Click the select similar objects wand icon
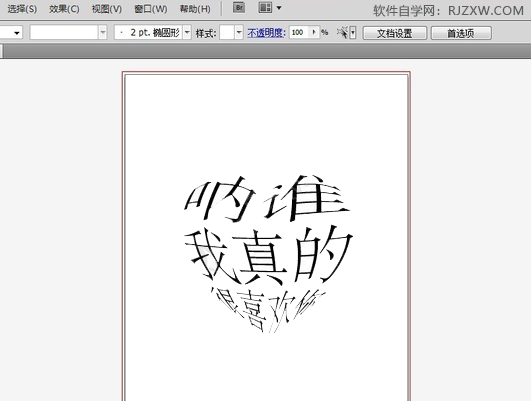The width and height of the screenshot is (531, 401). tap(342, 33)
